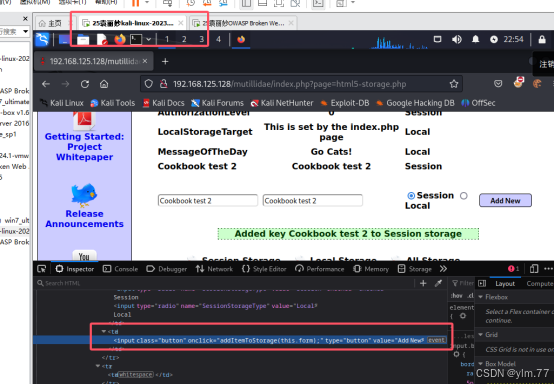Open the file manager in Kali panel

83,40
